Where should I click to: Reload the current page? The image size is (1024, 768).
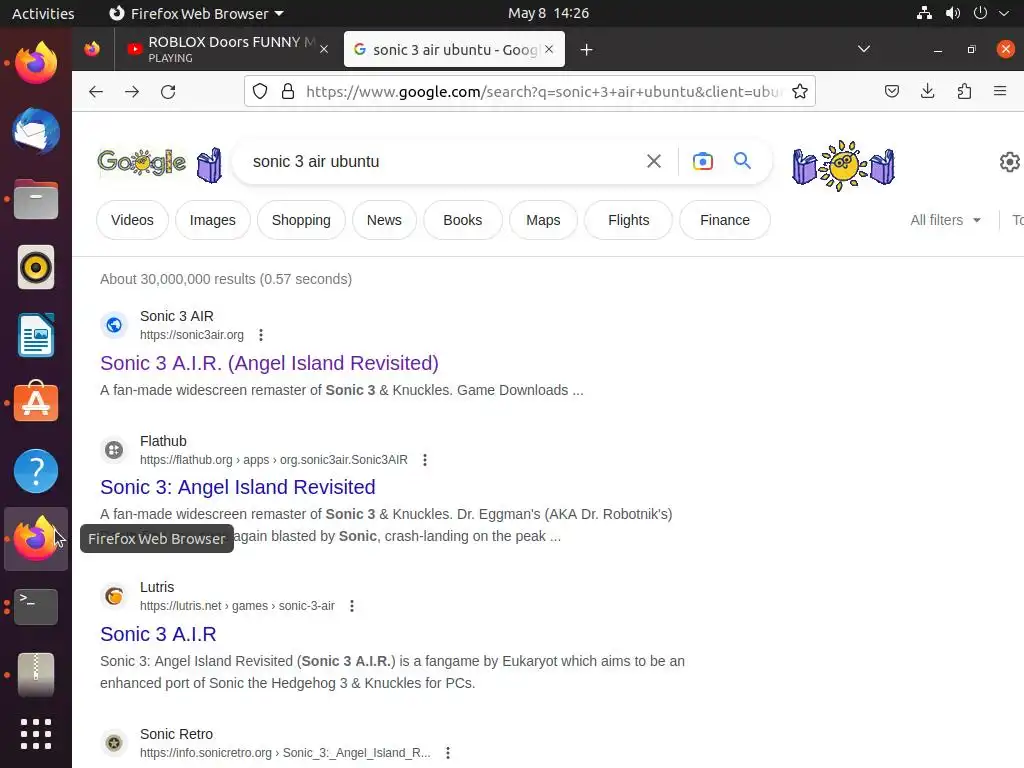pos(168,91)
